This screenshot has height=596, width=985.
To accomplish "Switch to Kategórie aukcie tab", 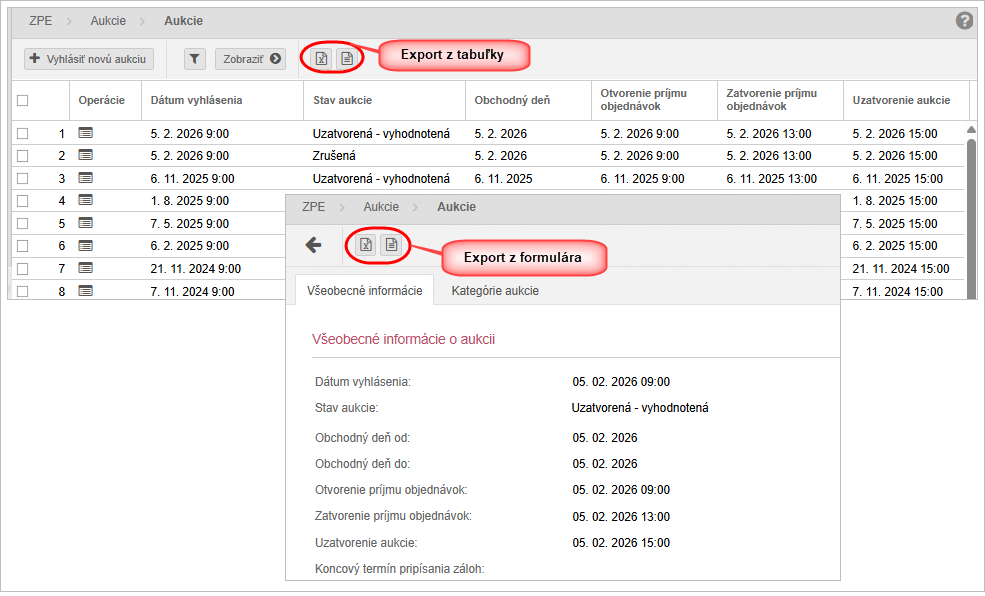I will [x=495, y=291].
